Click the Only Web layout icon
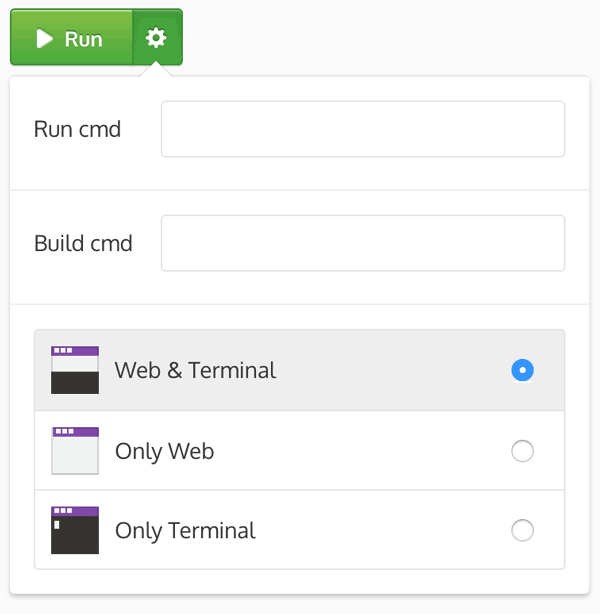This screenshot has height=614, width=600. tap(75, 450)
